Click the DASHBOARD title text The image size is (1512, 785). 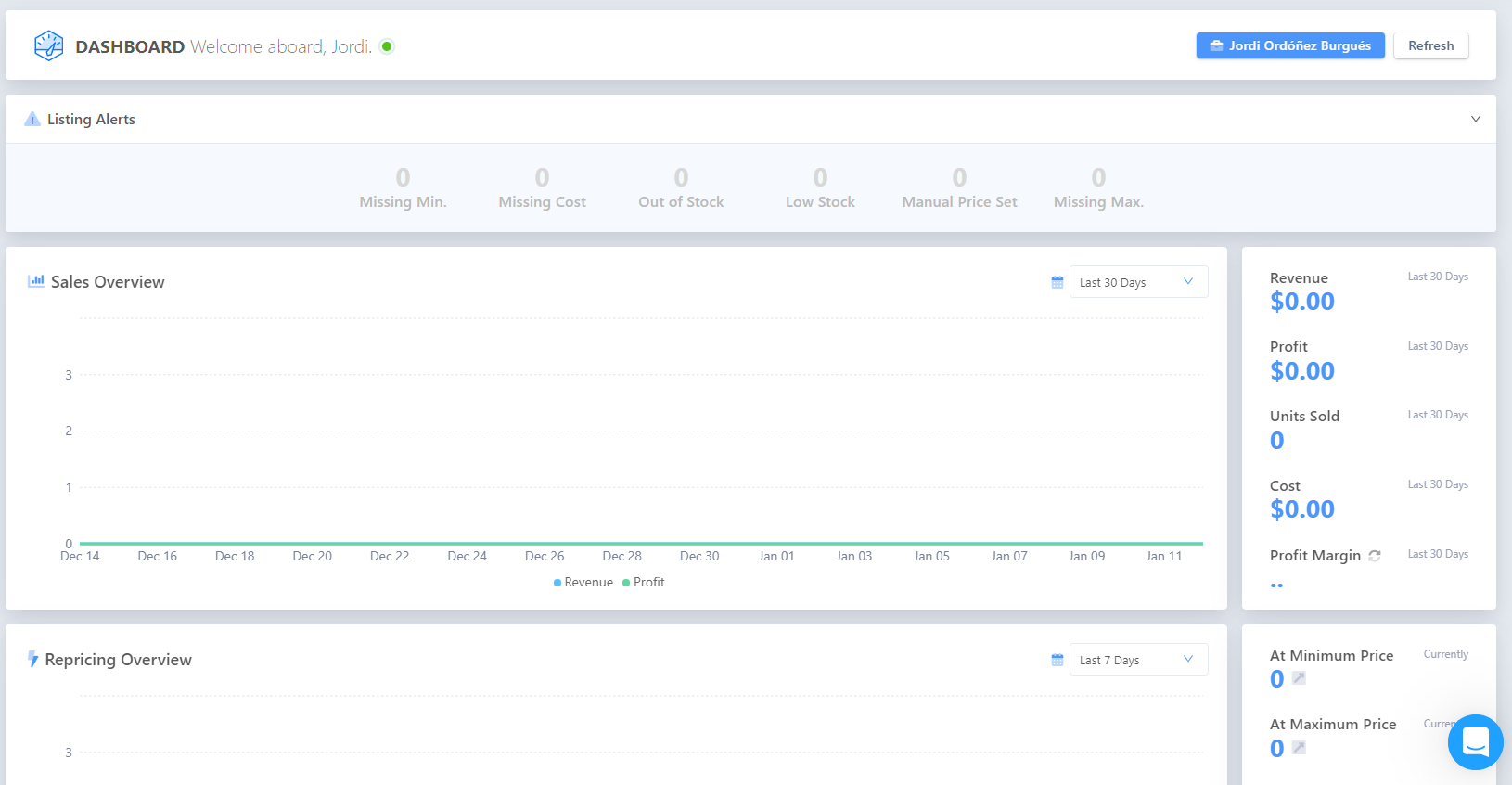point(130,46)
